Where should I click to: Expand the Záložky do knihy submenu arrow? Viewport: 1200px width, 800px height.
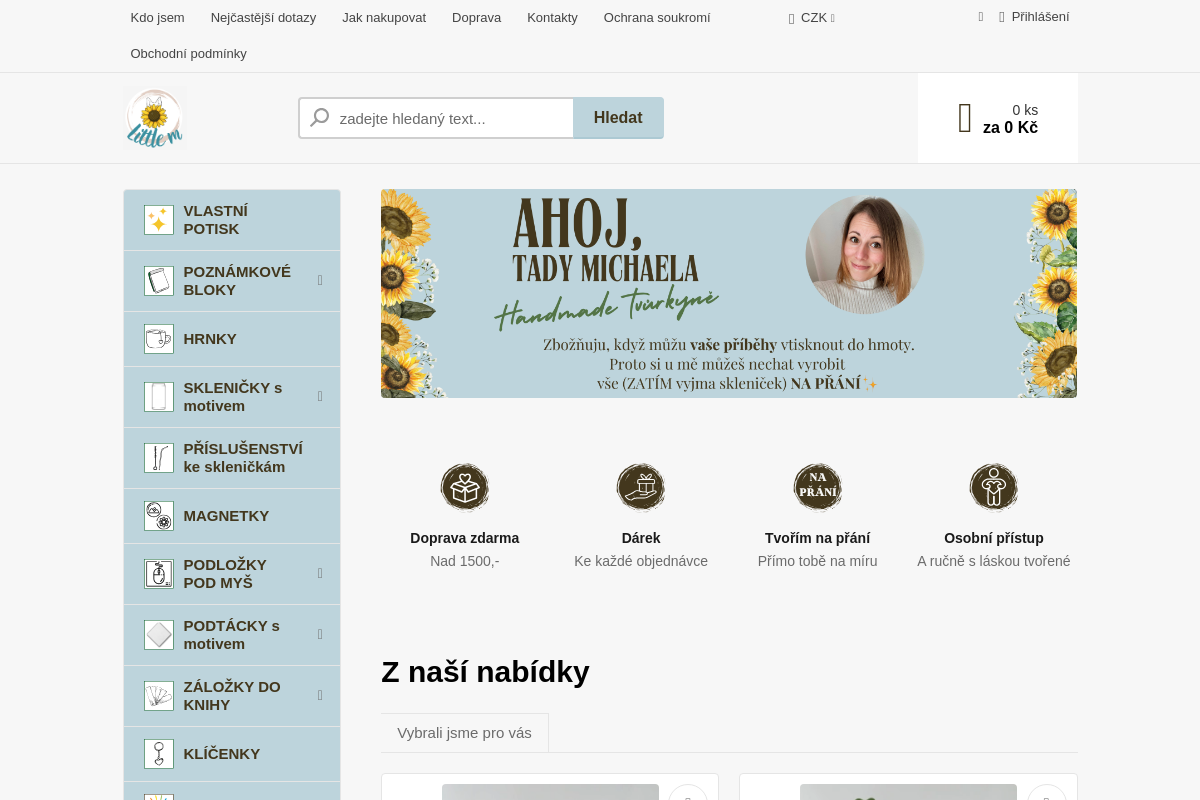coord(320,695)
